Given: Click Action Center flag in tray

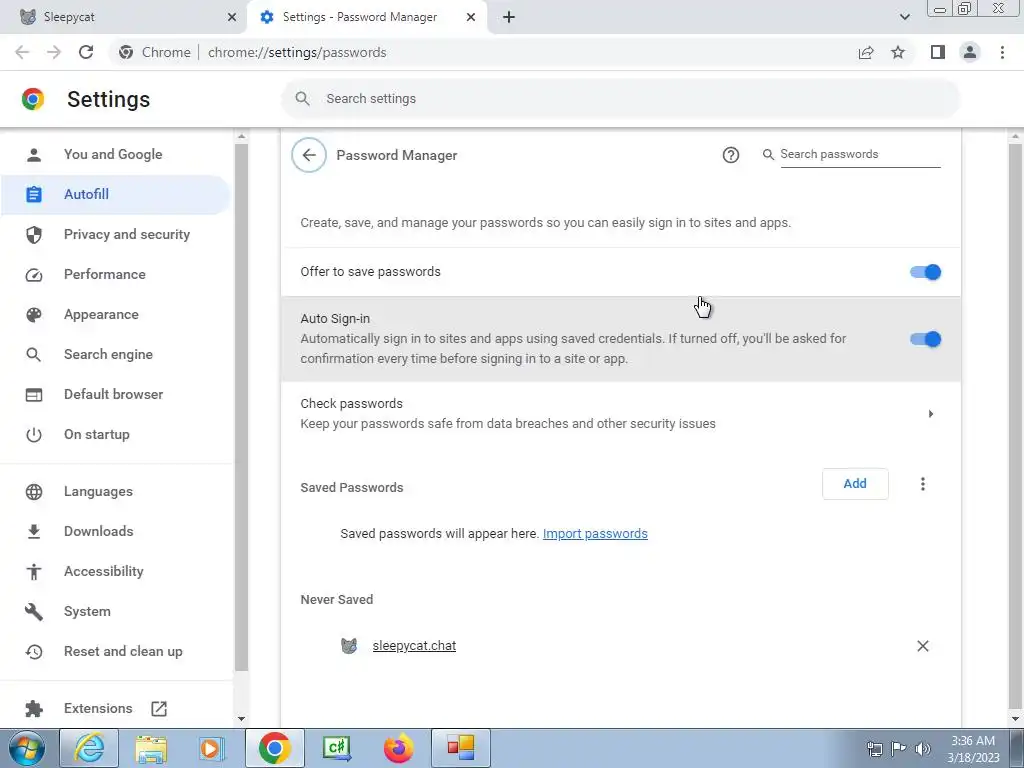Looking at the screenshot, I should point(898,748).
